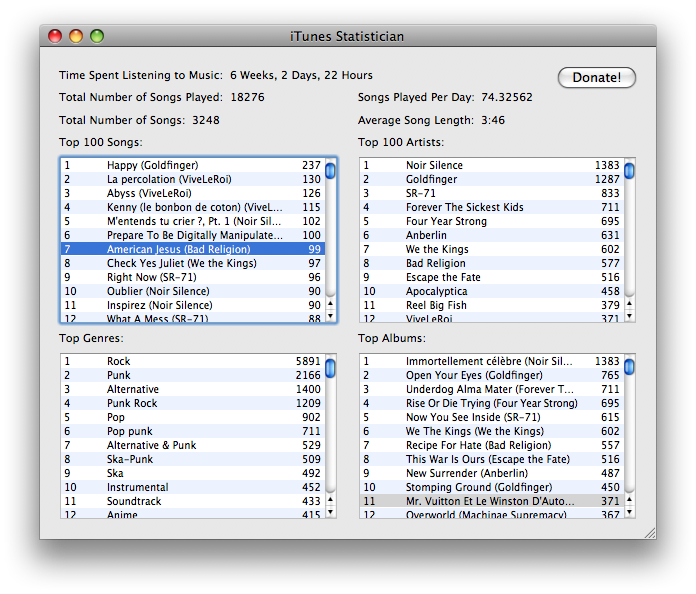Select album Recipe For Hate (Bad Religion)
Image resolution: width=696 pixels, height=594 pixels.
(492, 445)
